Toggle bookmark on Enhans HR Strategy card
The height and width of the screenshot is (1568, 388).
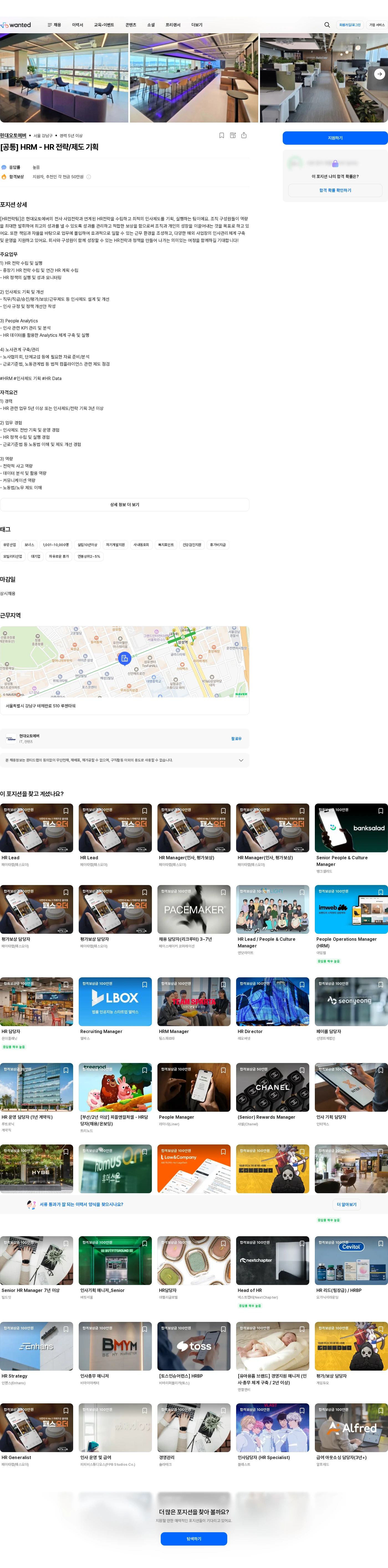point(66,1329)
